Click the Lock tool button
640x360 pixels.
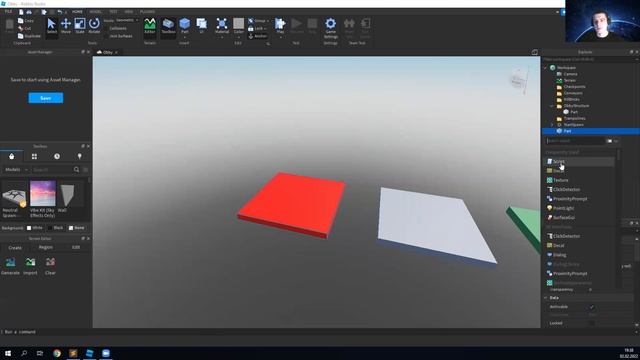pyautogui.click(x=256, y=29)
